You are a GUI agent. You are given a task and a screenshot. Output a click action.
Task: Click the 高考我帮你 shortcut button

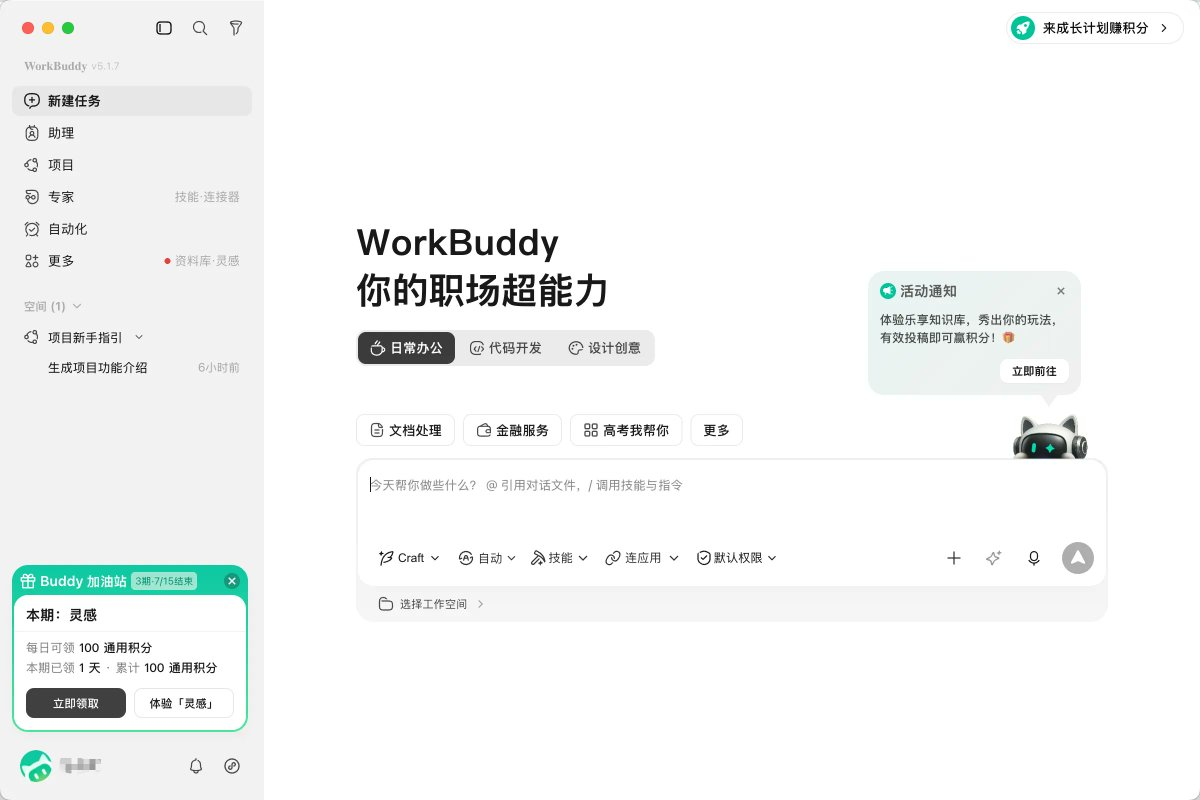[626, 430]
